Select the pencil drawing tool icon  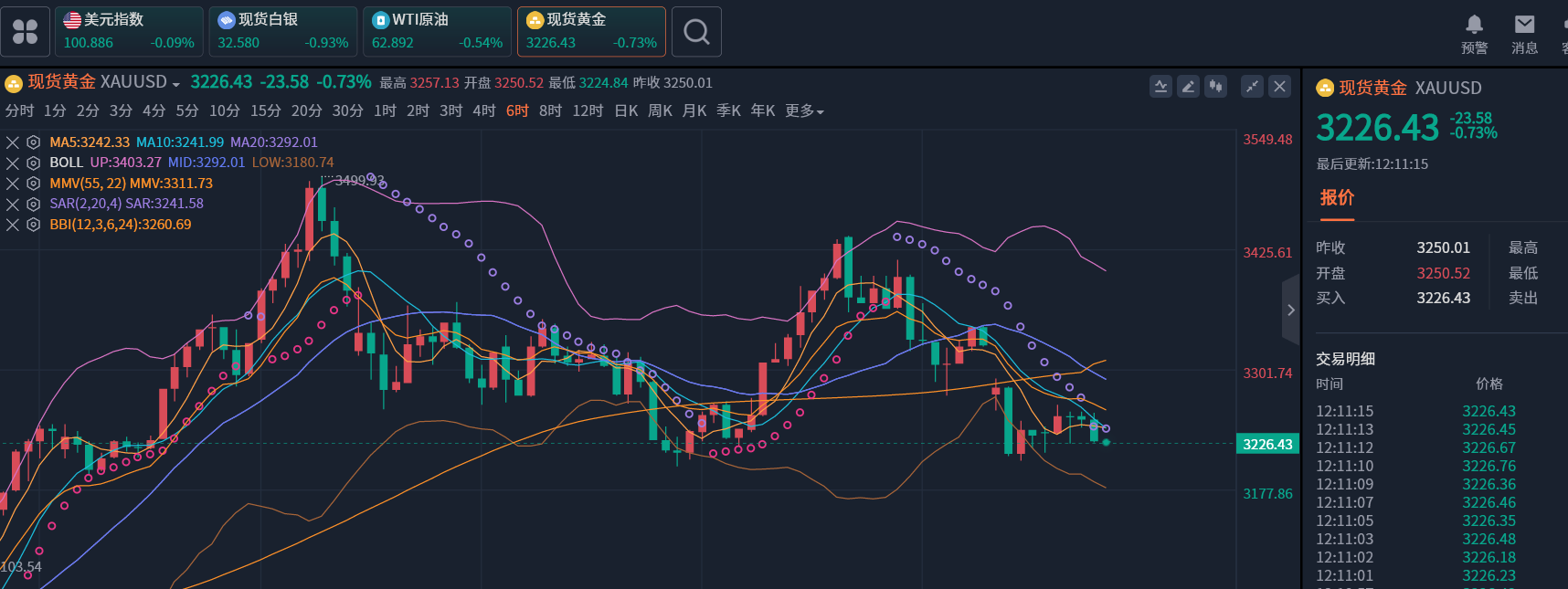coord(1188,87)
